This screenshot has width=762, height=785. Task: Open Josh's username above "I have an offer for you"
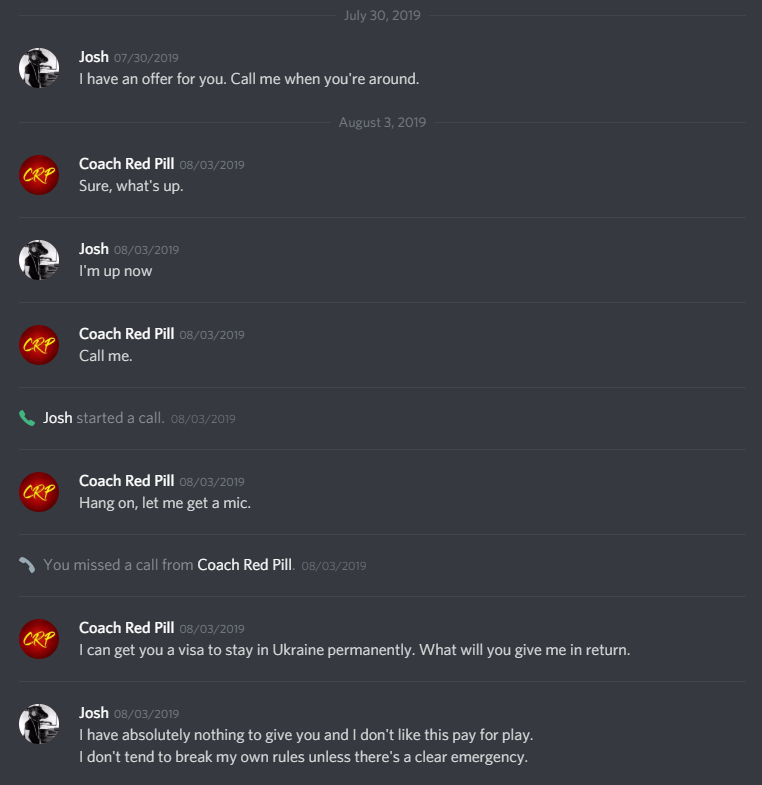(94, 57)
